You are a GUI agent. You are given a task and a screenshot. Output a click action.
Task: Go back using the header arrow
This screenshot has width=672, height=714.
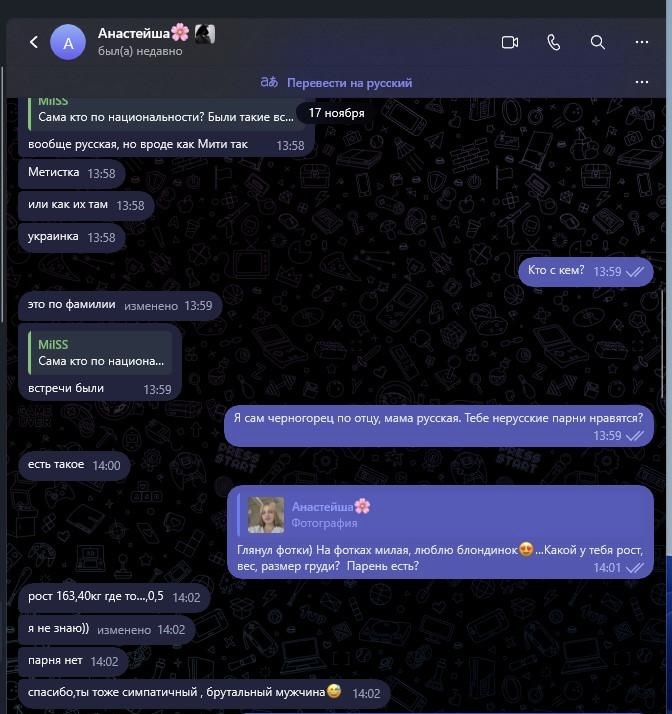coord(34,42)
